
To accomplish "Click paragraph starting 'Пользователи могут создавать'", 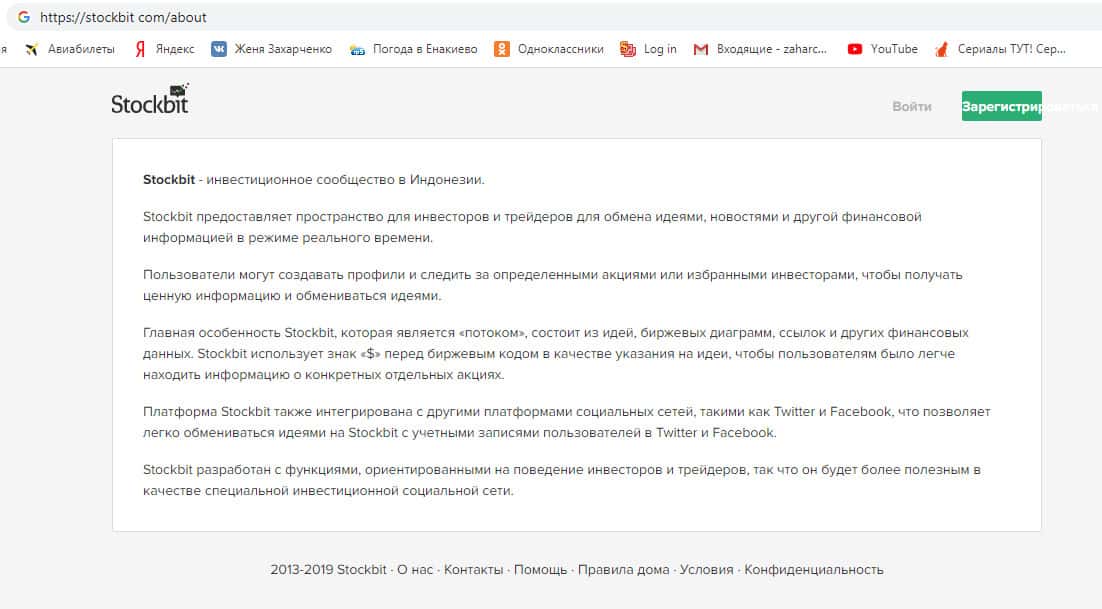I will [x=552, y=285].
